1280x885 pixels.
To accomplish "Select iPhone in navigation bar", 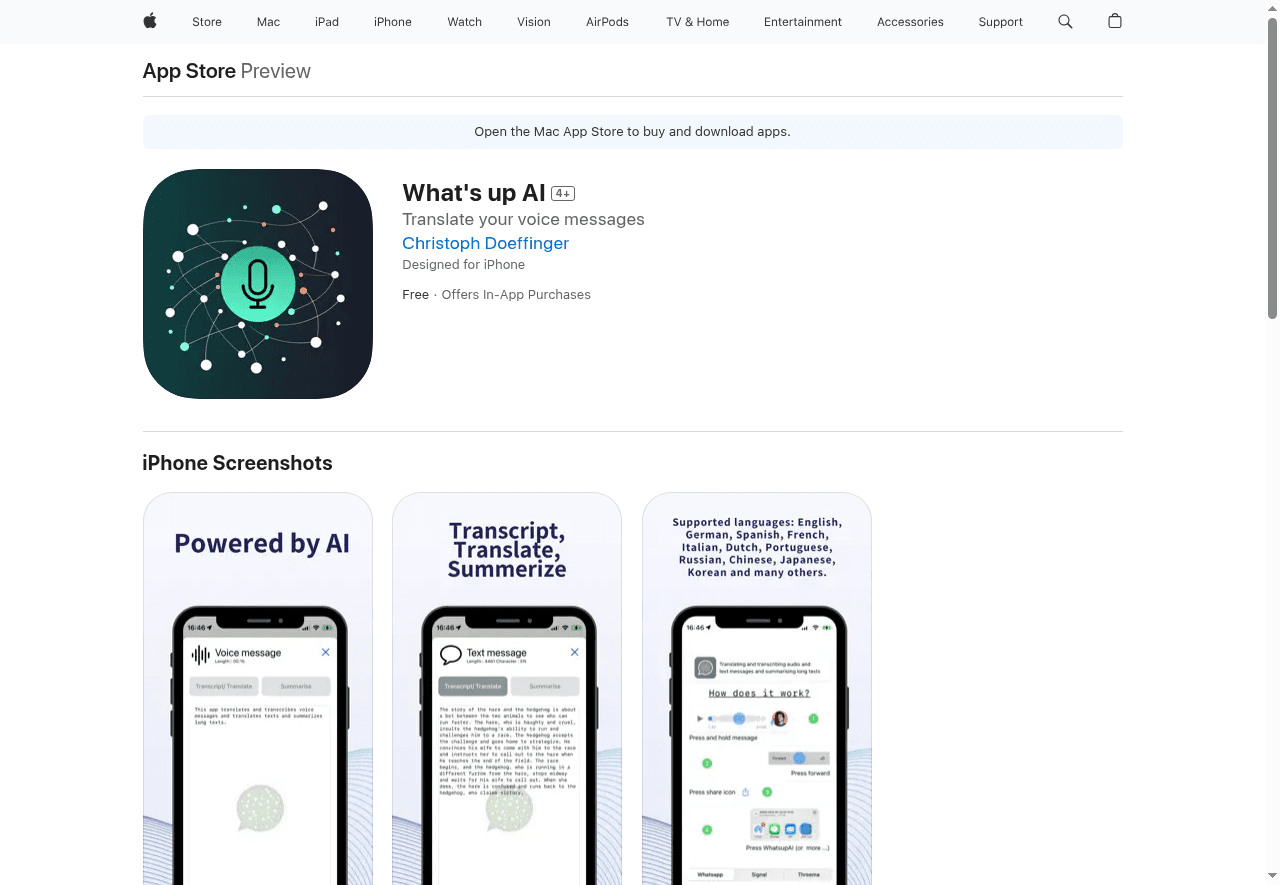I will click(x=393, y=22).
